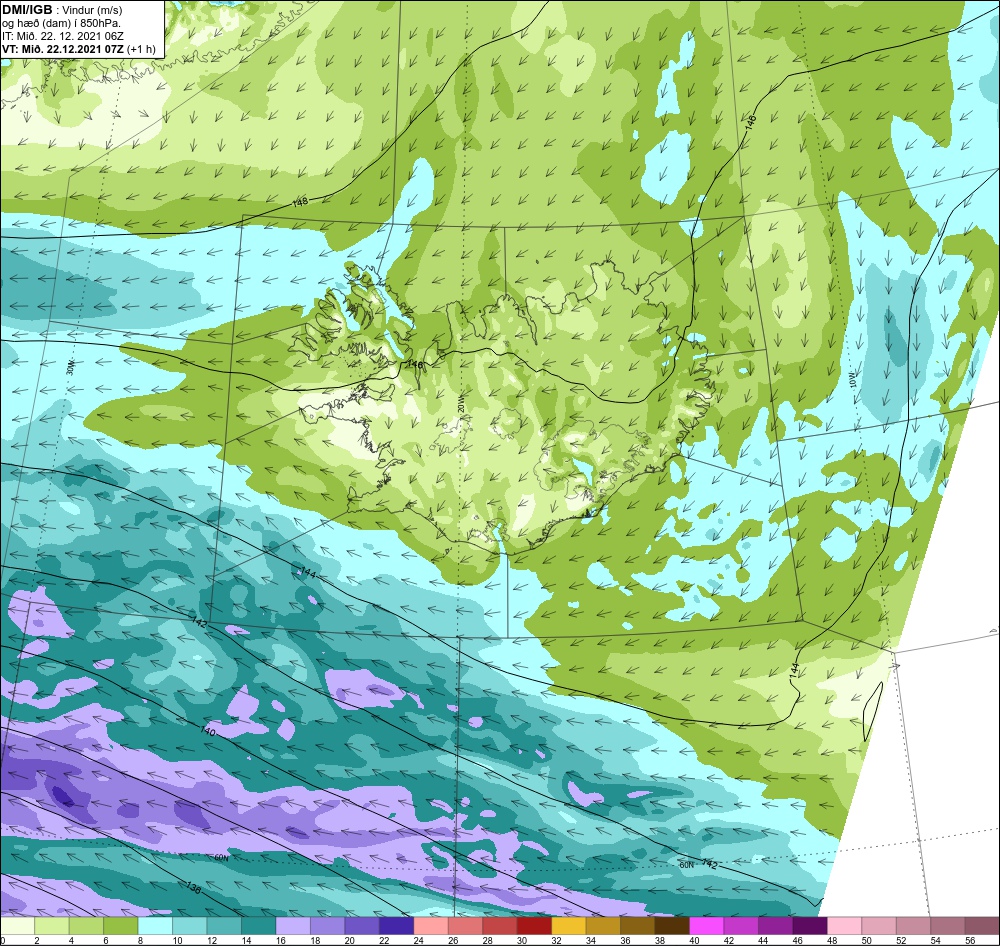Click the legend scale number '24'
This screenshot has width=1000, height=946.
(418, 940)
